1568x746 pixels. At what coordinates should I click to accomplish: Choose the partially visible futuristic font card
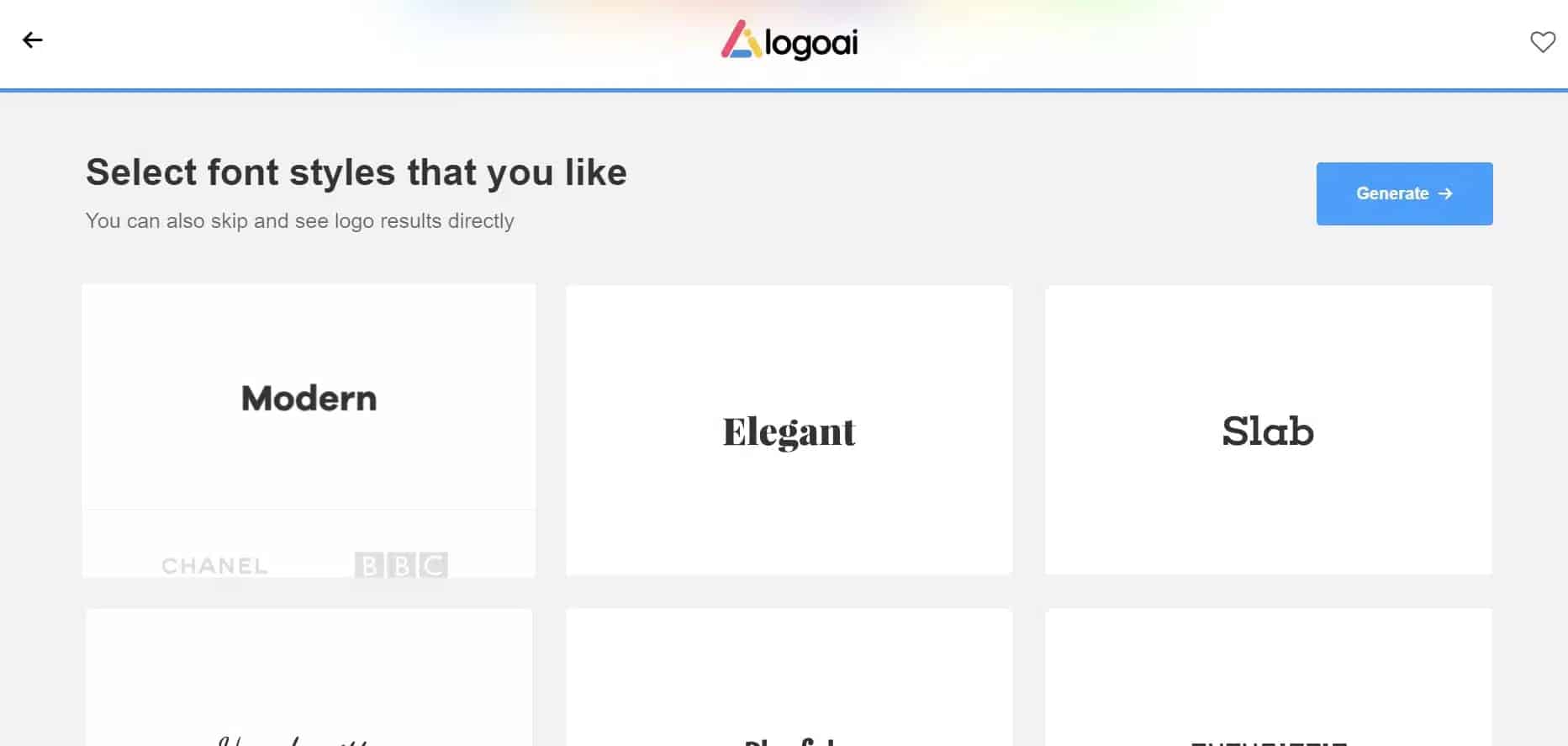[1268, 677]
